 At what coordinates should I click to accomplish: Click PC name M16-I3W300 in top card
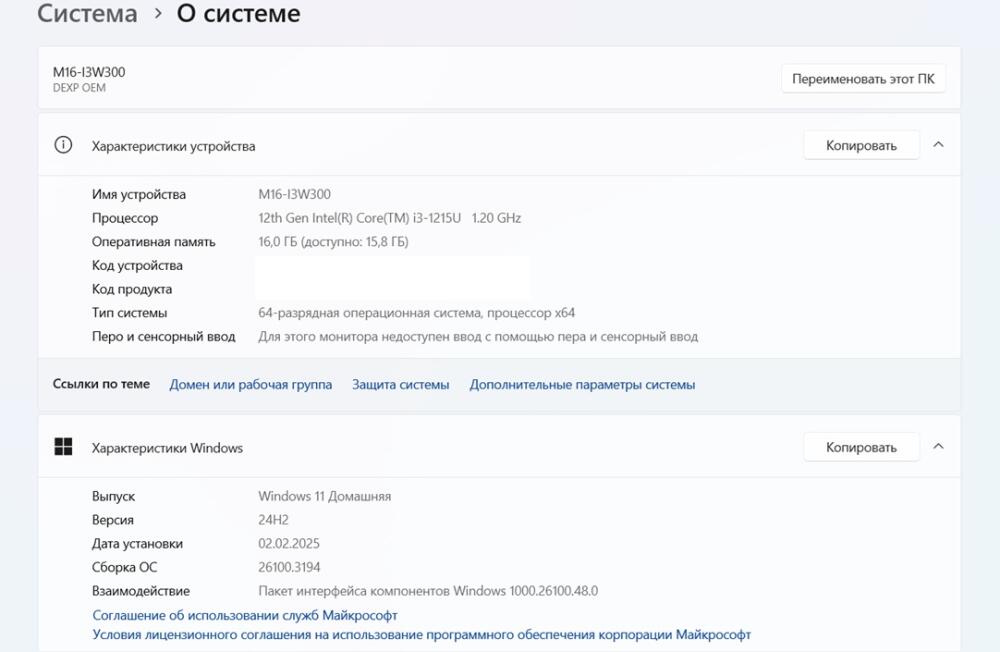[x=89, y=72]
